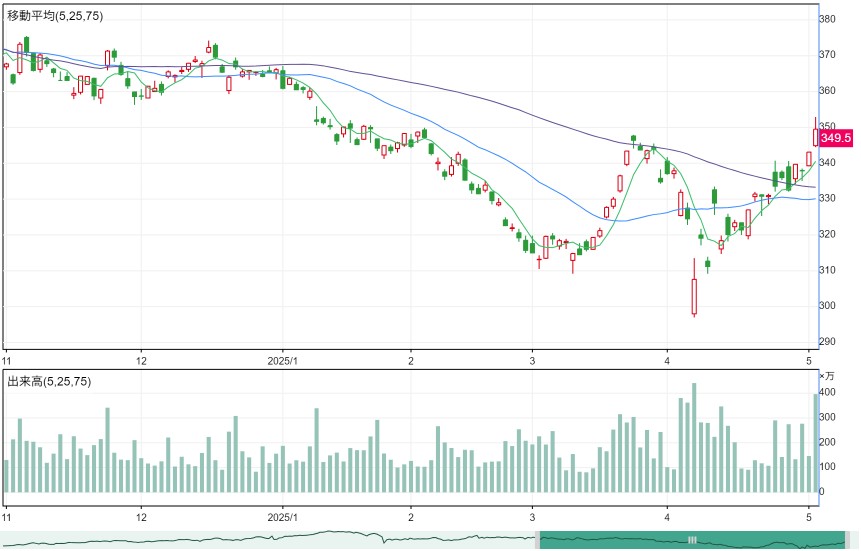This screenshot has height=551, width=861.
Task: Click the tallest volume bar in April
Action: [x=694, y=438]
